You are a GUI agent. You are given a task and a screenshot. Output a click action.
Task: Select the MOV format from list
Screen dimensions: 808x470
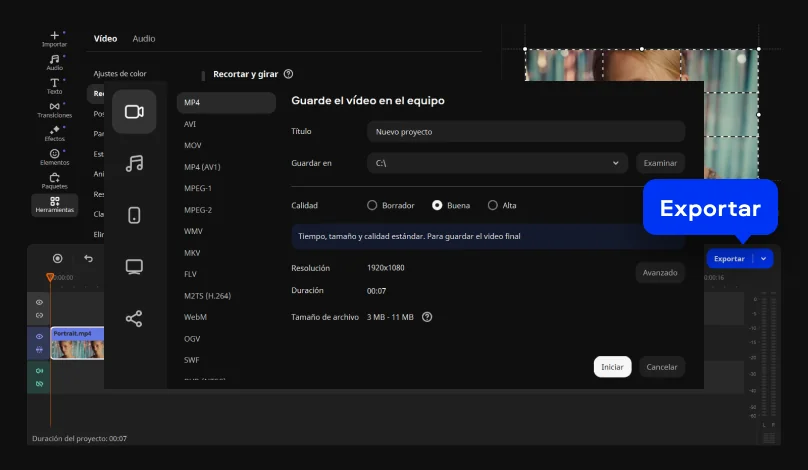pos(193,145)
